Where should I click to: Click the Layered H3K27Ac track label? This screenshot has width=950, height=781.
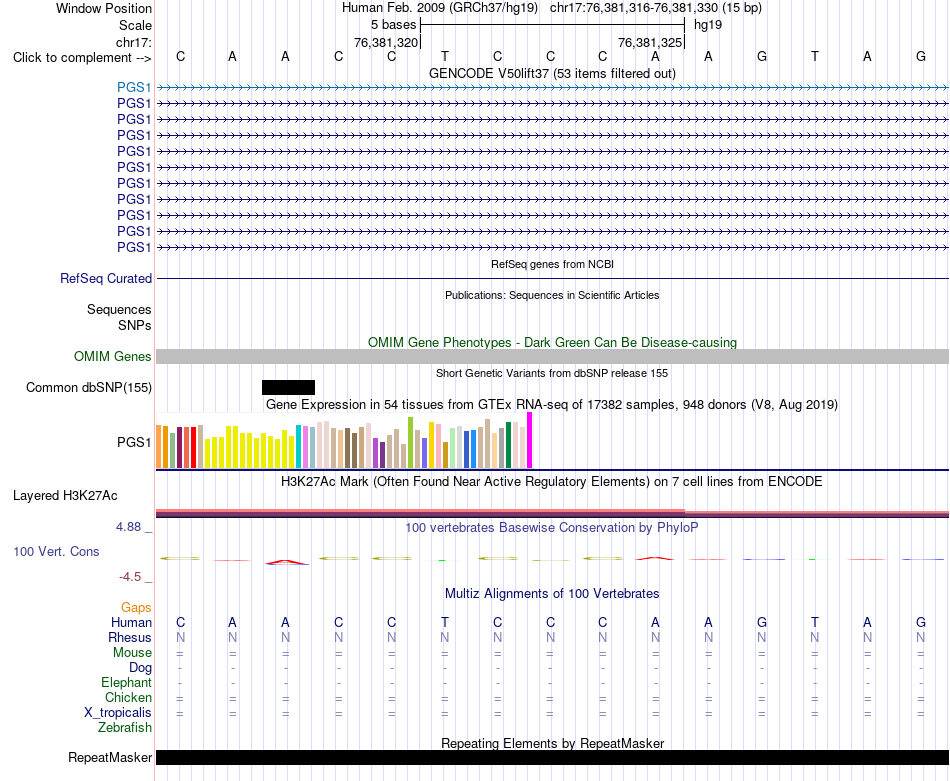tap(65, 496)
